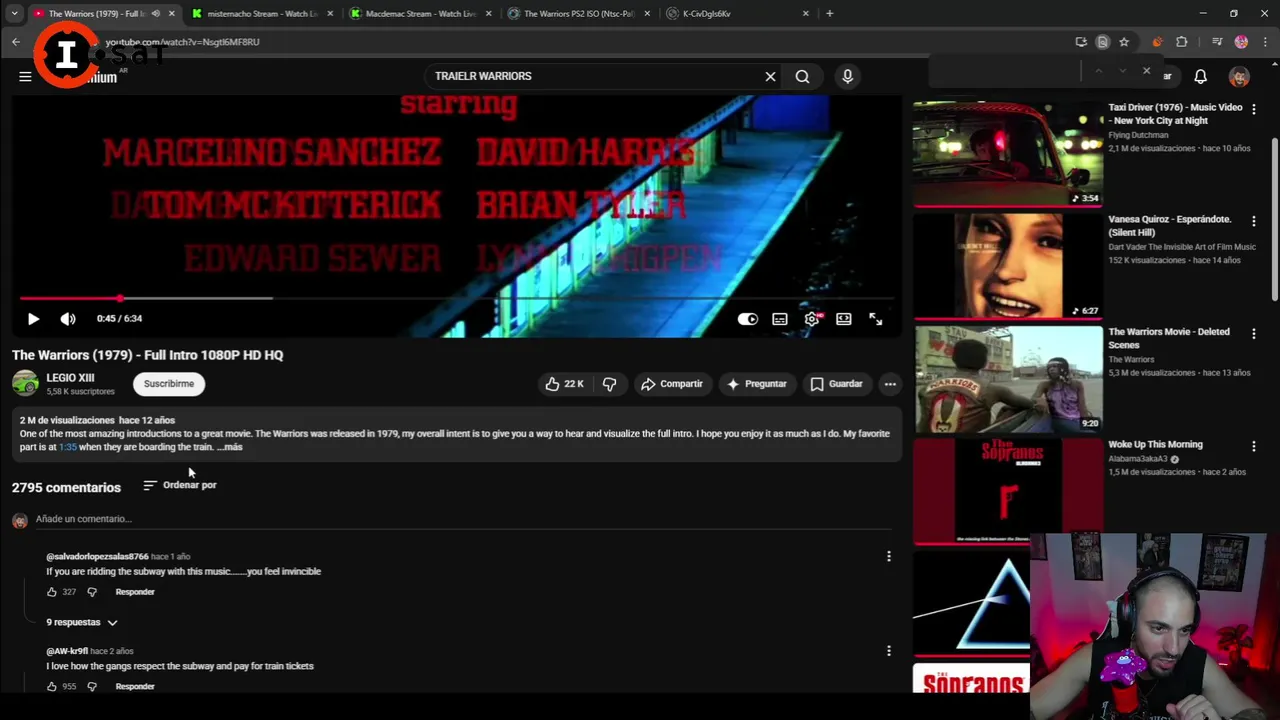Switch to the Macdemac Stream tab
Viewport: 1280px width, 720px height.
[420, 14]
